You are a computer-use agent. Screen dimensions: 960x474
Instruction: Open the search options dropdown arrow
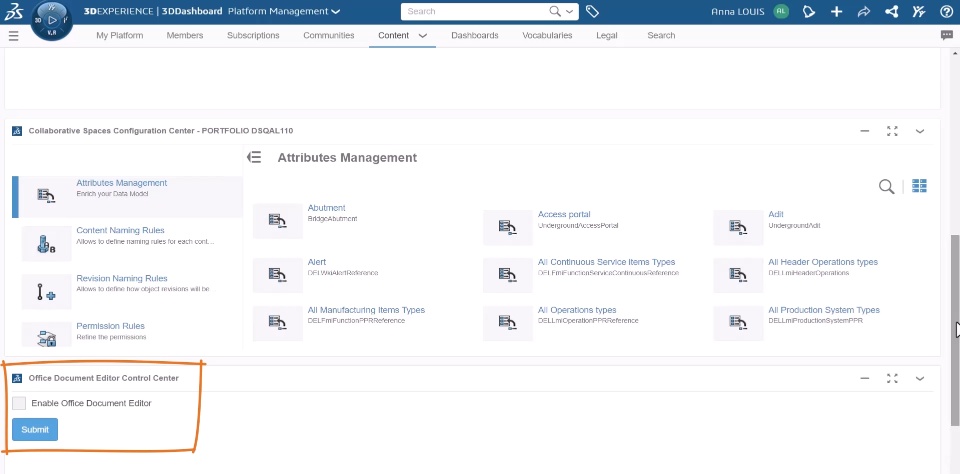click(569, 11)
